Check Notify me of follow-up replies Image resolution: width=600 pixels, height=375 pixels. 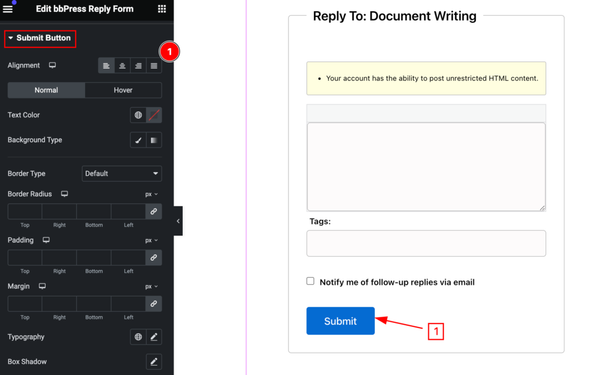pyautogui.click(x=310, y=281)
